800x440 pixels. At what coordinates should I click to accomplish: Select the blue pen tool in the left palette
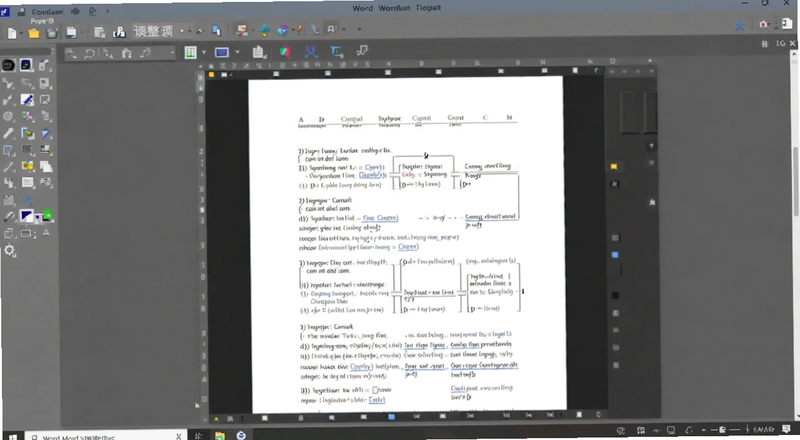27,100
